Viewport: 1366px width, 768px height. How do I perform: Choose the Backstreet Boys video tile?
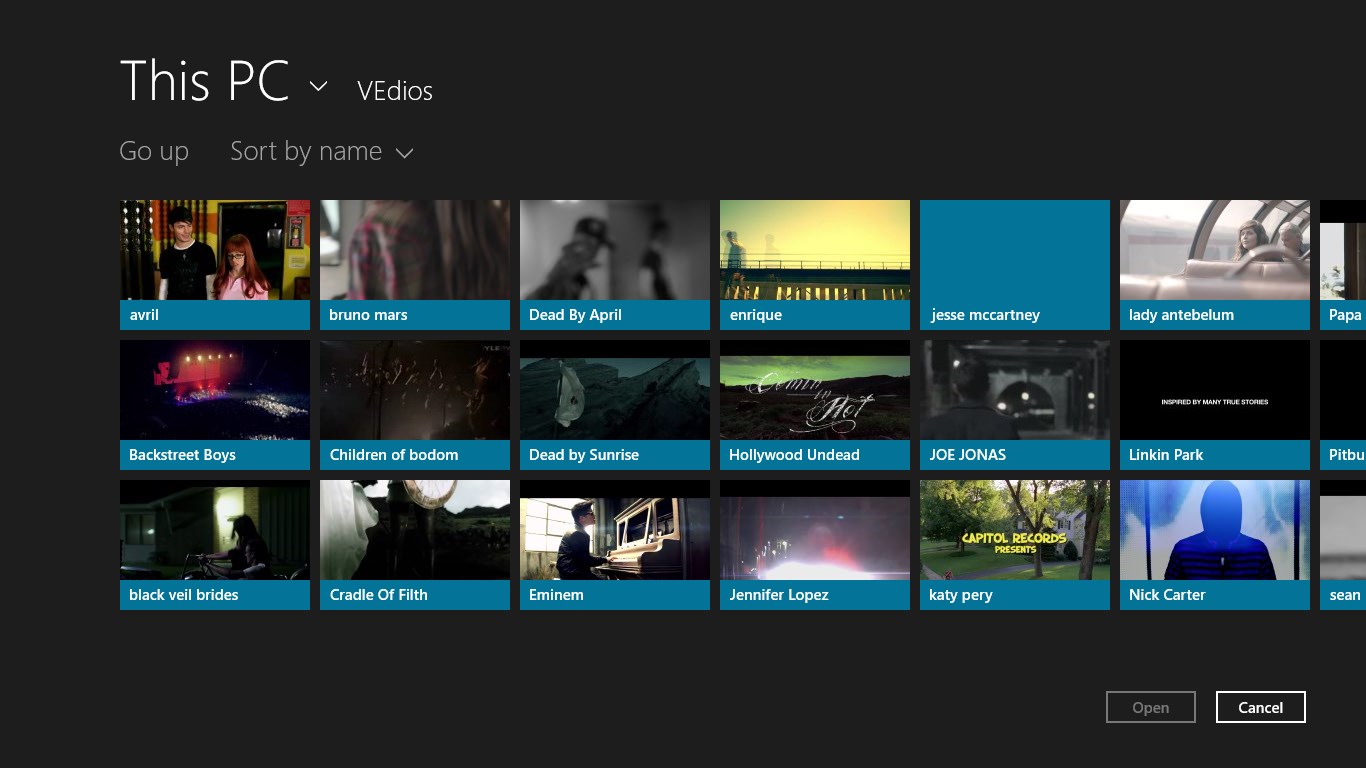(215, 405)
